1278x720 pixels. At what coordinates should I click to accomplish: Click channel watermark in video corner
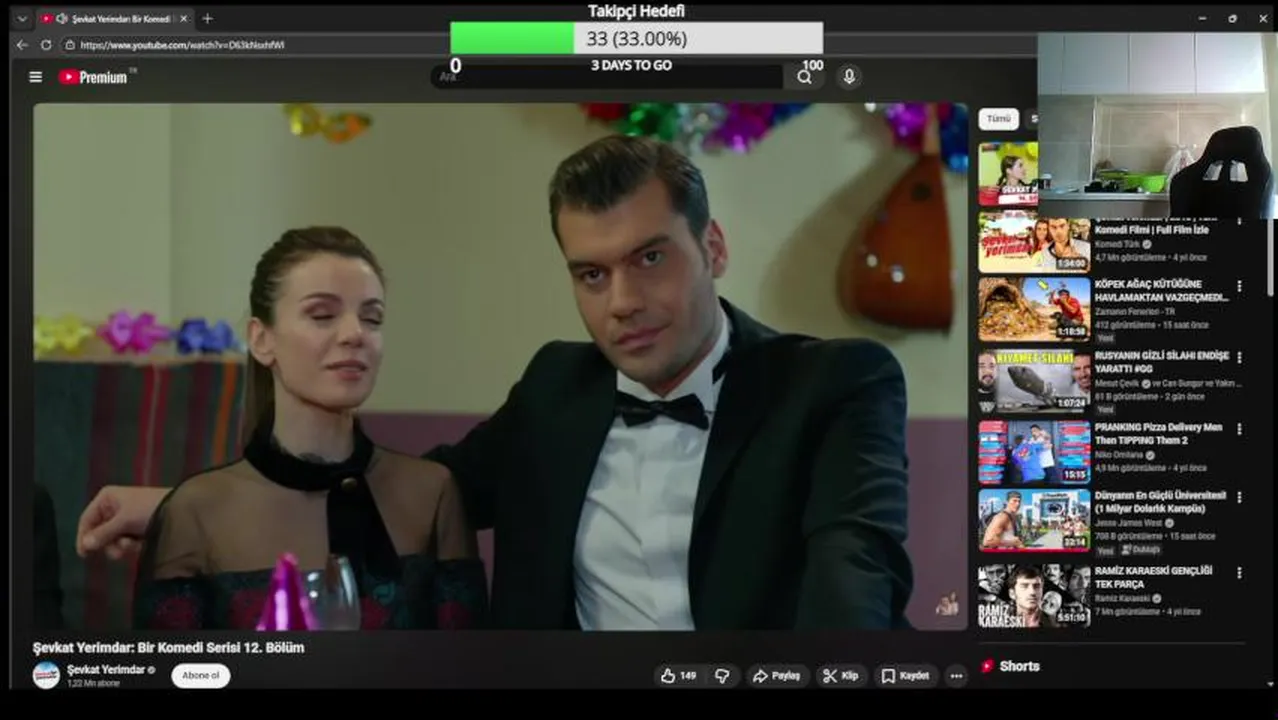coord(946,605)
